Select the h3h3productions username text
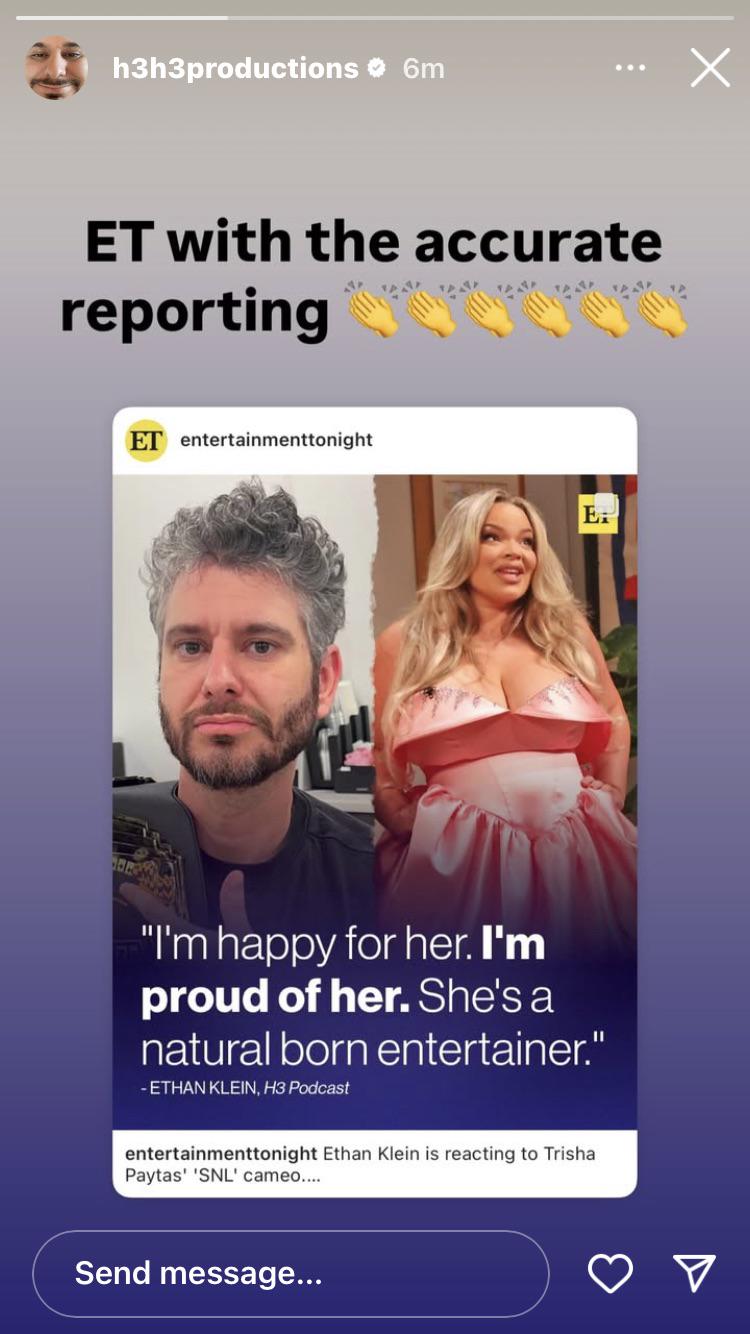 [235, 68]
